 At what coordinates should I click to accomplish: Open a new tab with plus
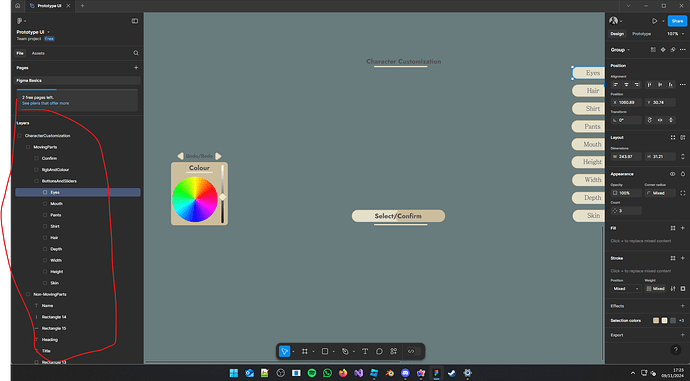82,6
